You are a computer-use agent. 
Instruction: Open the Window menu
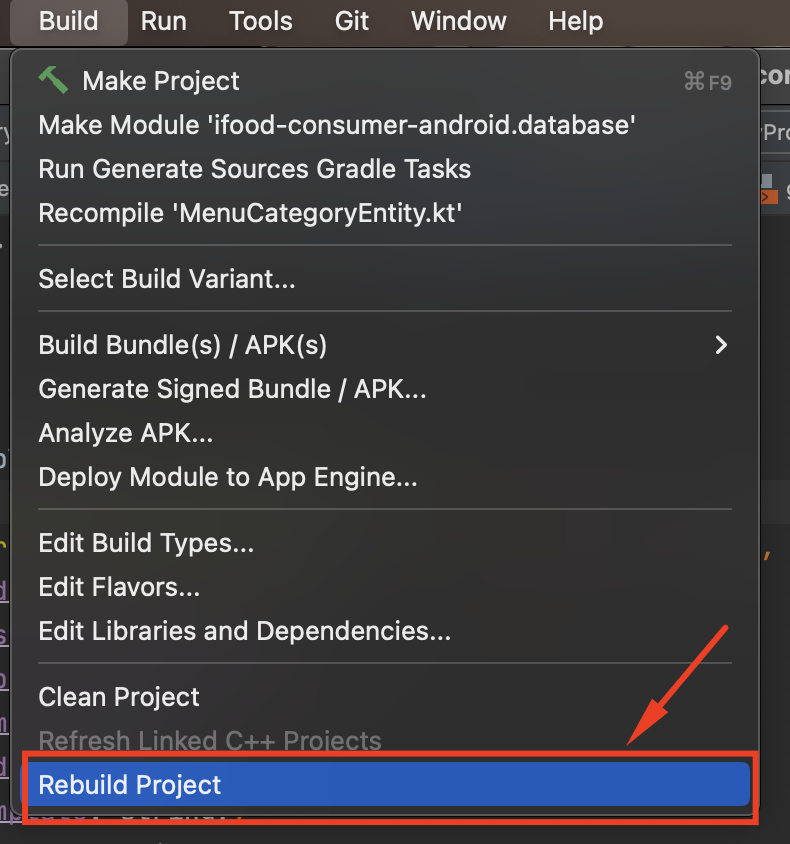tap(459, 21)
